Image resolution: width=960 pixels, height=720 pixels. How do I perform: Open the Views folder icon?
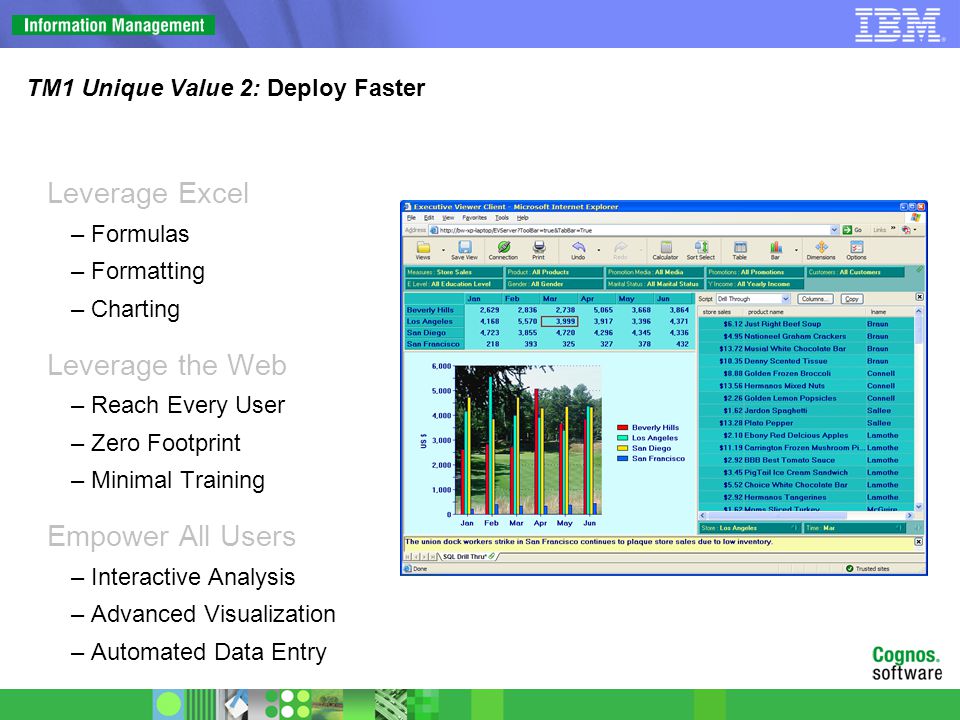423,247
